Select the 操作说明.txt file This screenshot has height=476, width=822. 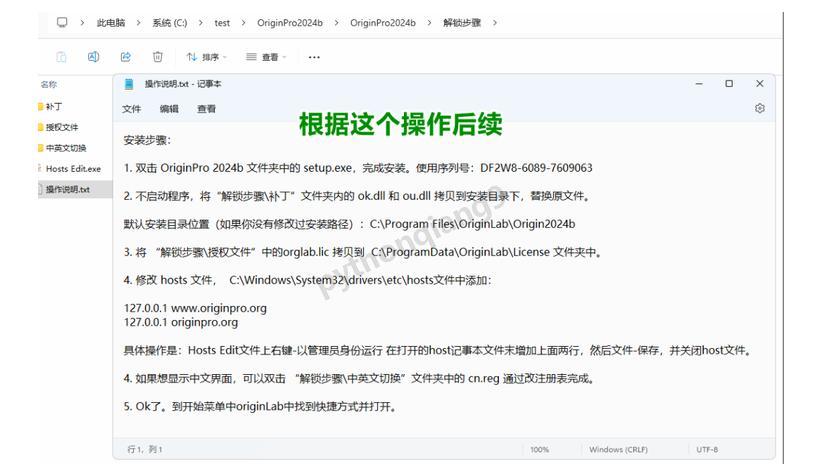[x=75, y=189]
